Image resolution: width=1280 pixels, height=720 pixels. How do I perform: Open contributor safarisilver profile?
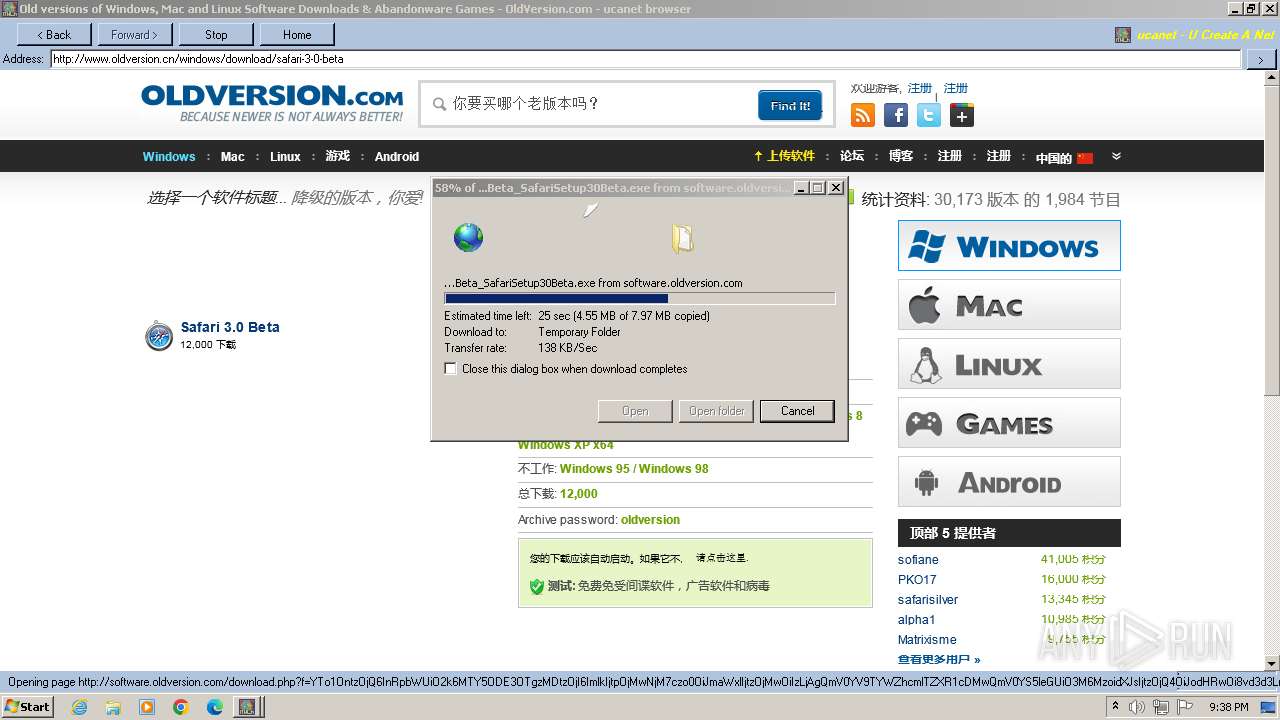928,600
